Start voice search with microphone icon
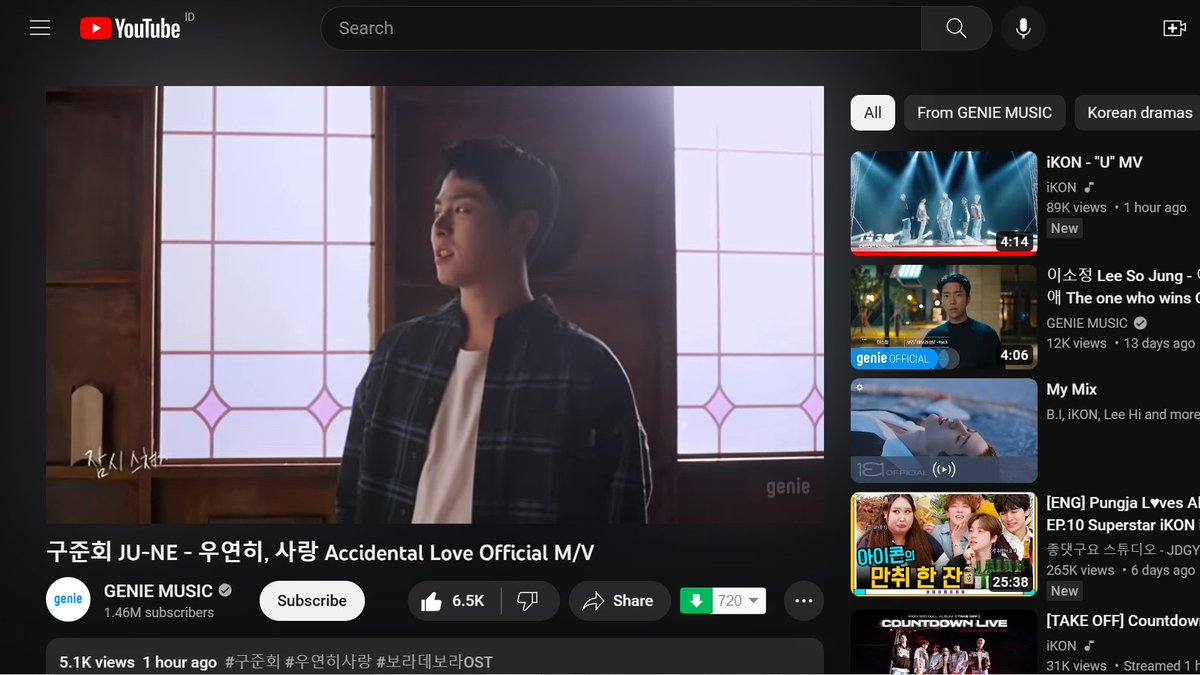1200x675 pixels. point(1023,28)
